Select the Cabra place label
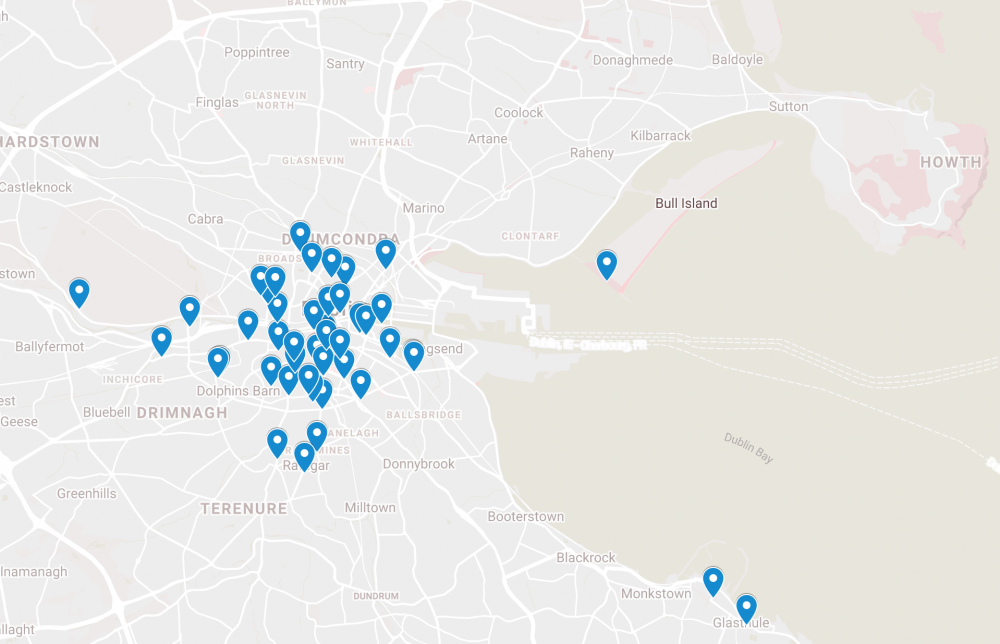Image resolution: width=1000 pixels, height=644 pixels. click(205, 219)
